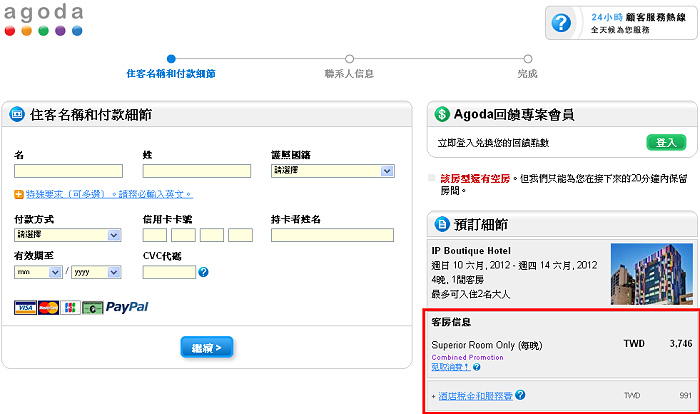Click the PayPal logo
The image size is (700, 414).
tap(127, 307)
